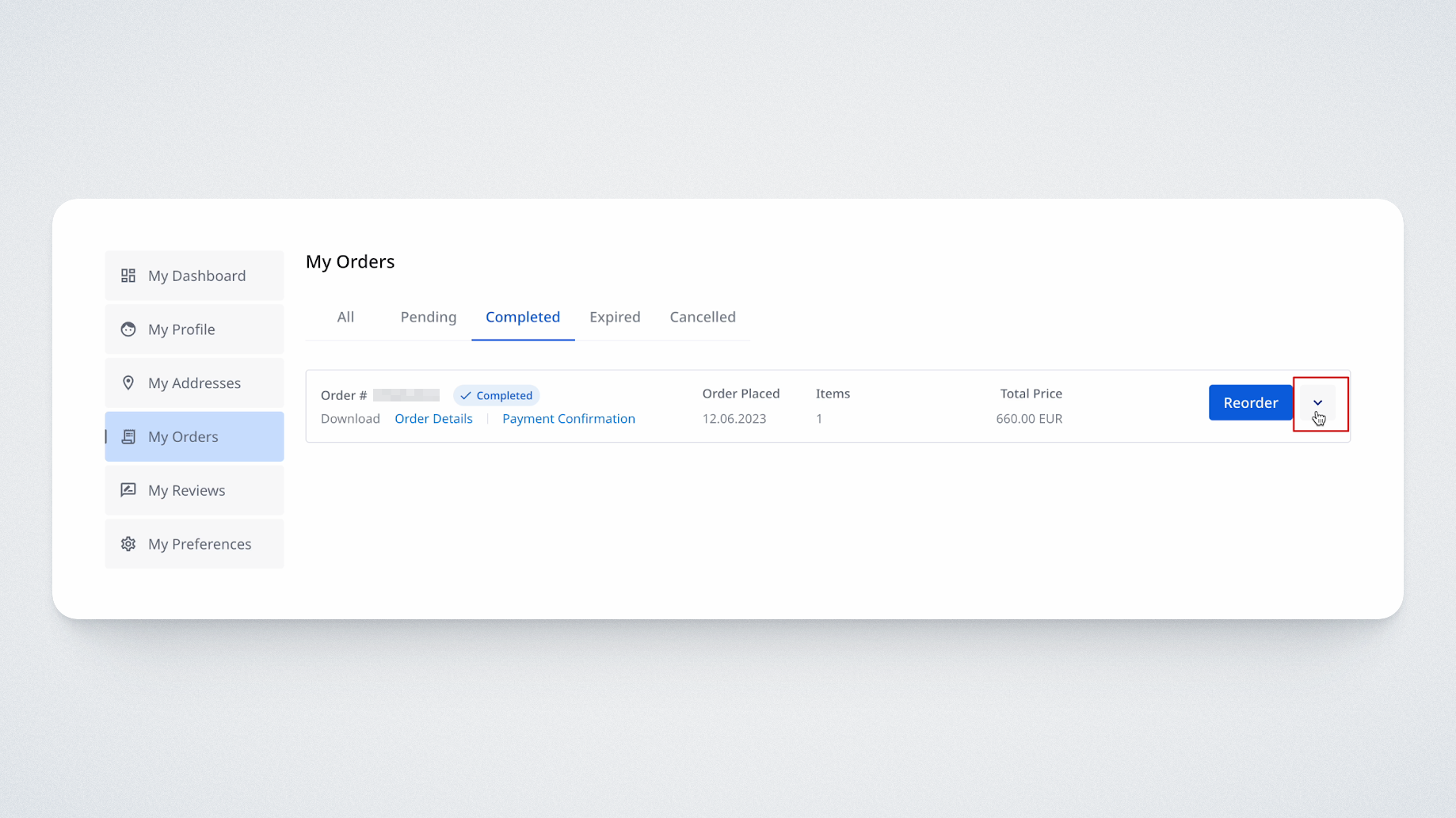Download the Order Details document

433,419
